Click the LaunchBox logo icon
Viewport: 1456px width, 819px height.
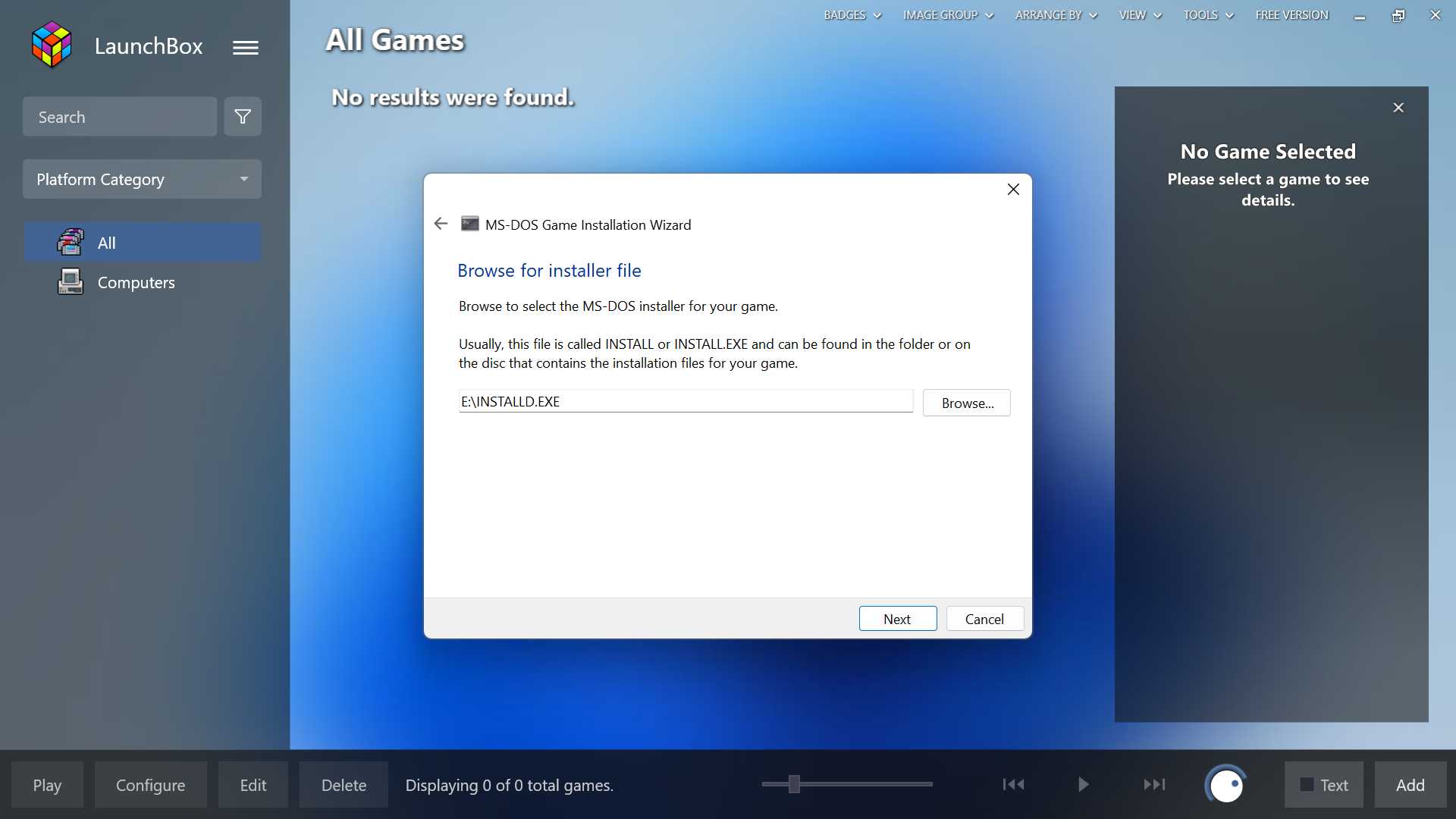50,44
